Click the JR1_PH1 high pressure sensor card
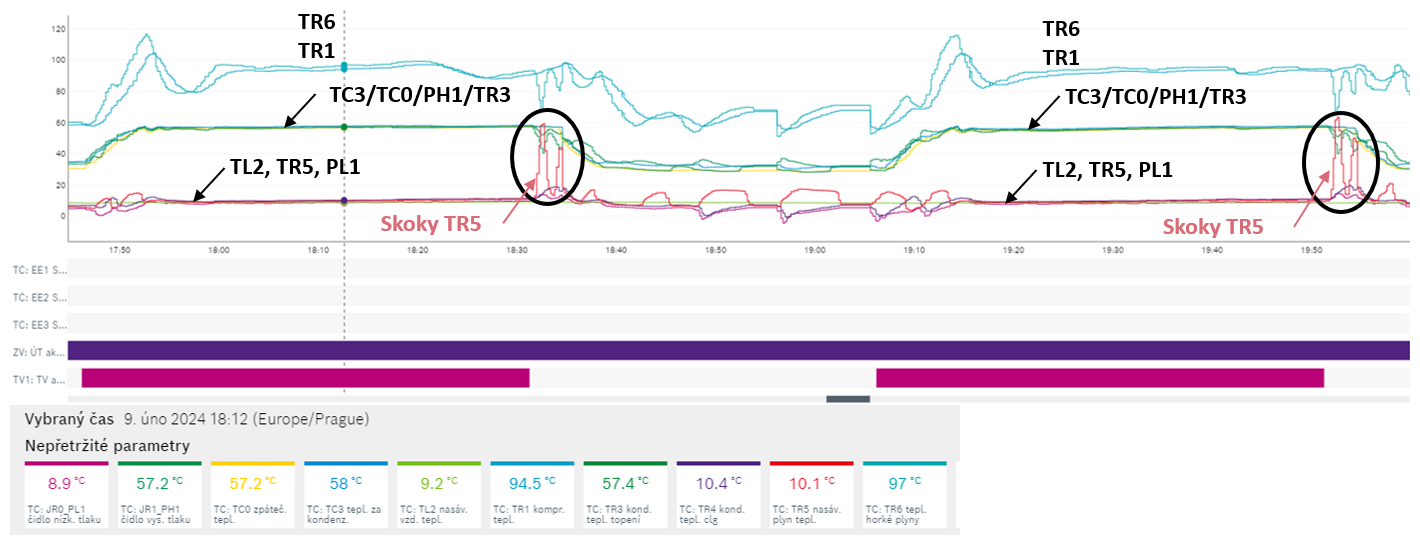 159,496
